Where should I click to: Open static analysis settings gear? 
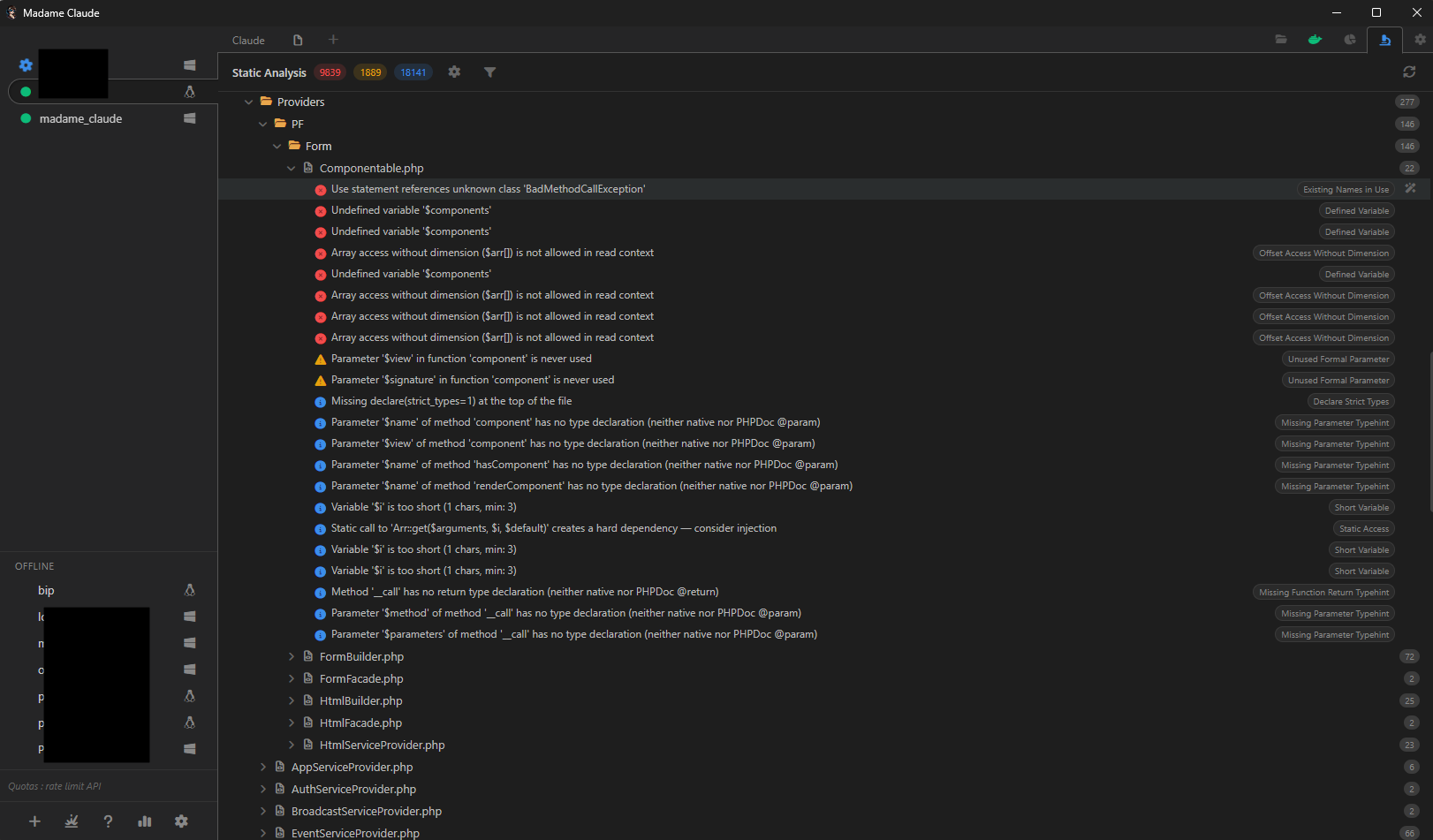[x=454, y=72]
